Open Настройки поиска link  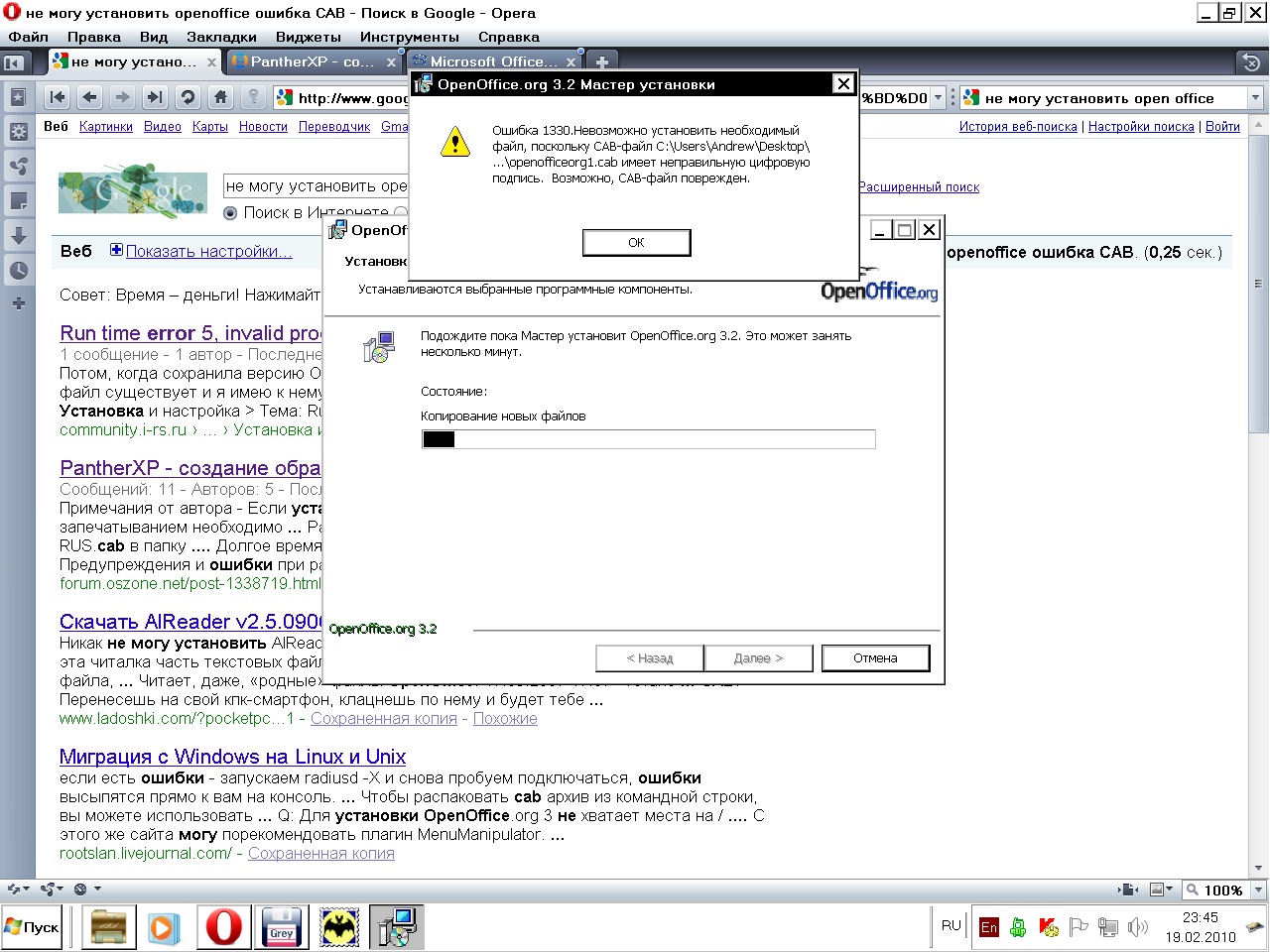1141,127
